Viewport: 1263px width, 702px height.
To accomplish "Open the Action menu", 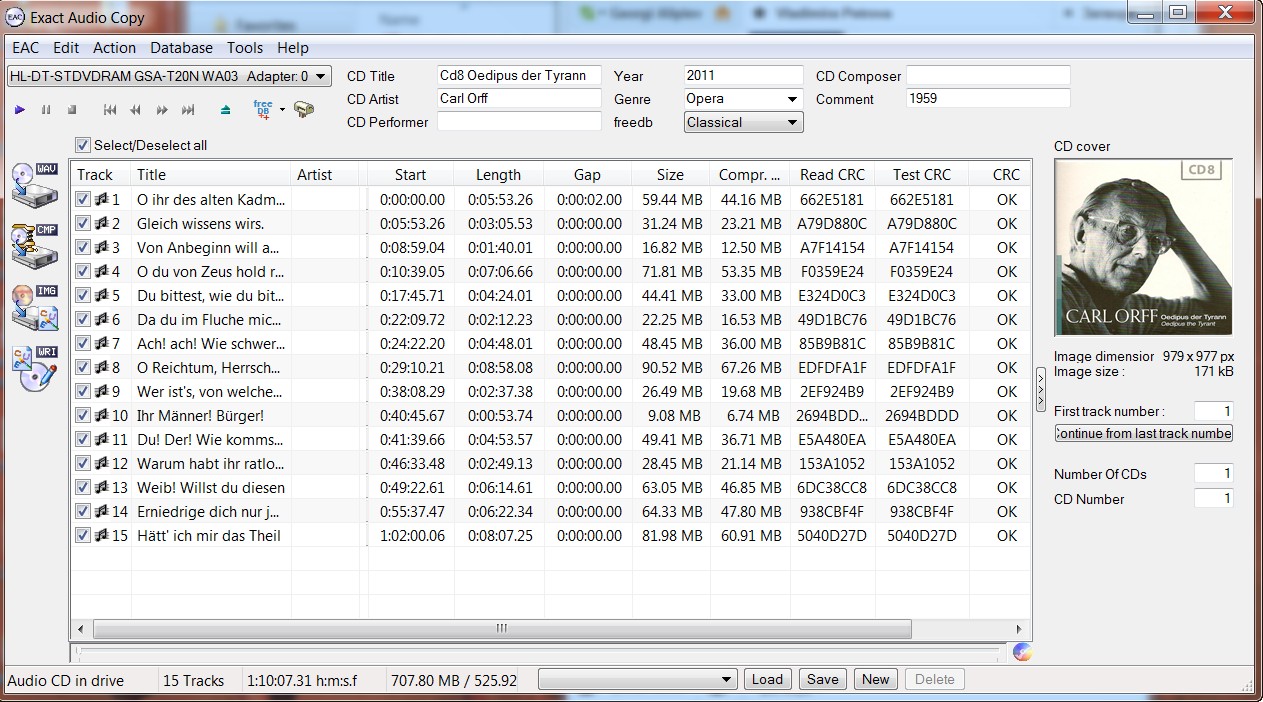I will (x=114, y=47).
